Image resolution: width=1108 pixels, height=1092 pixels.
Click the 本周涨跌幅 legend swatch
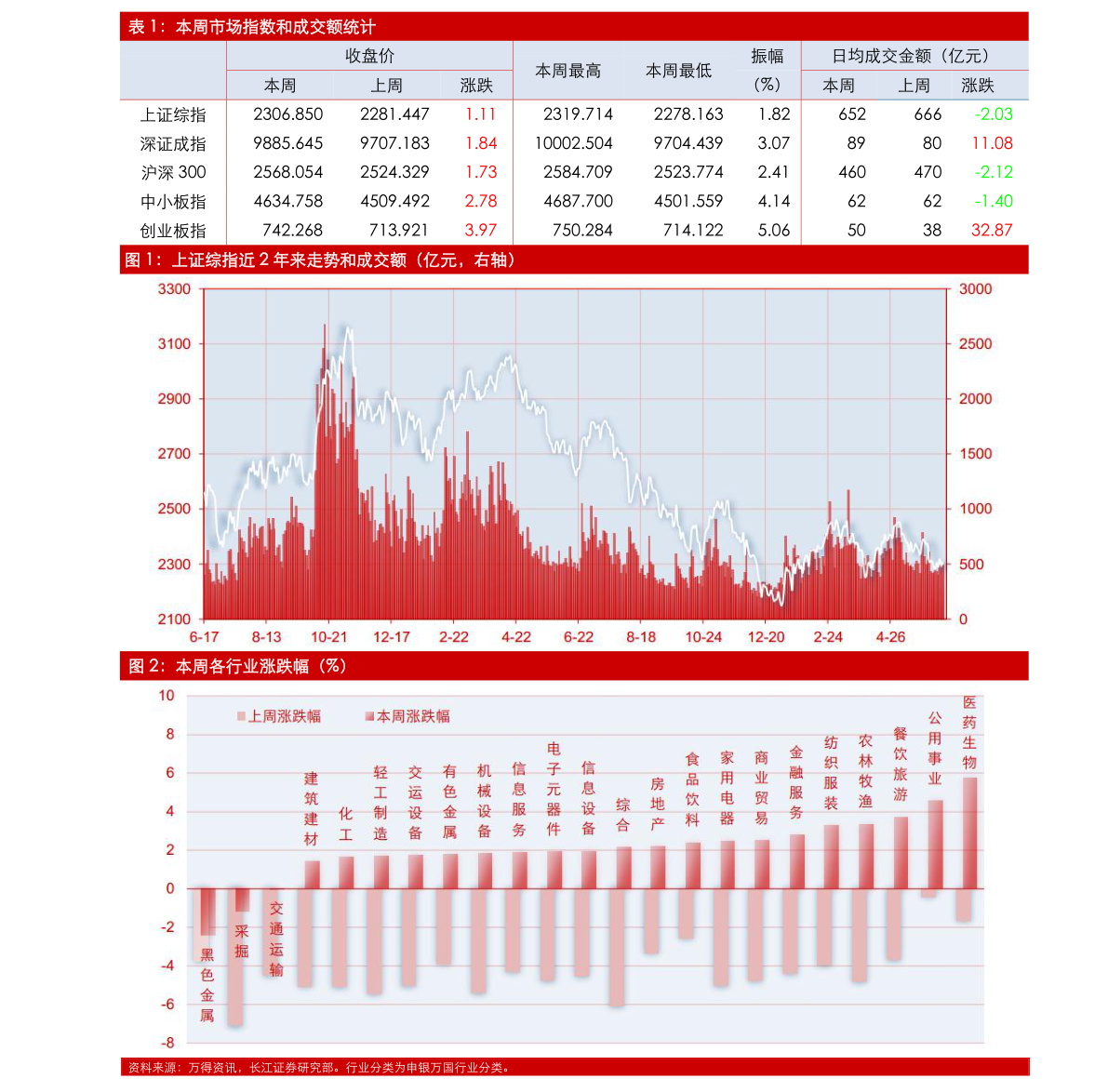pyautogui.click(x=369, y=716)
